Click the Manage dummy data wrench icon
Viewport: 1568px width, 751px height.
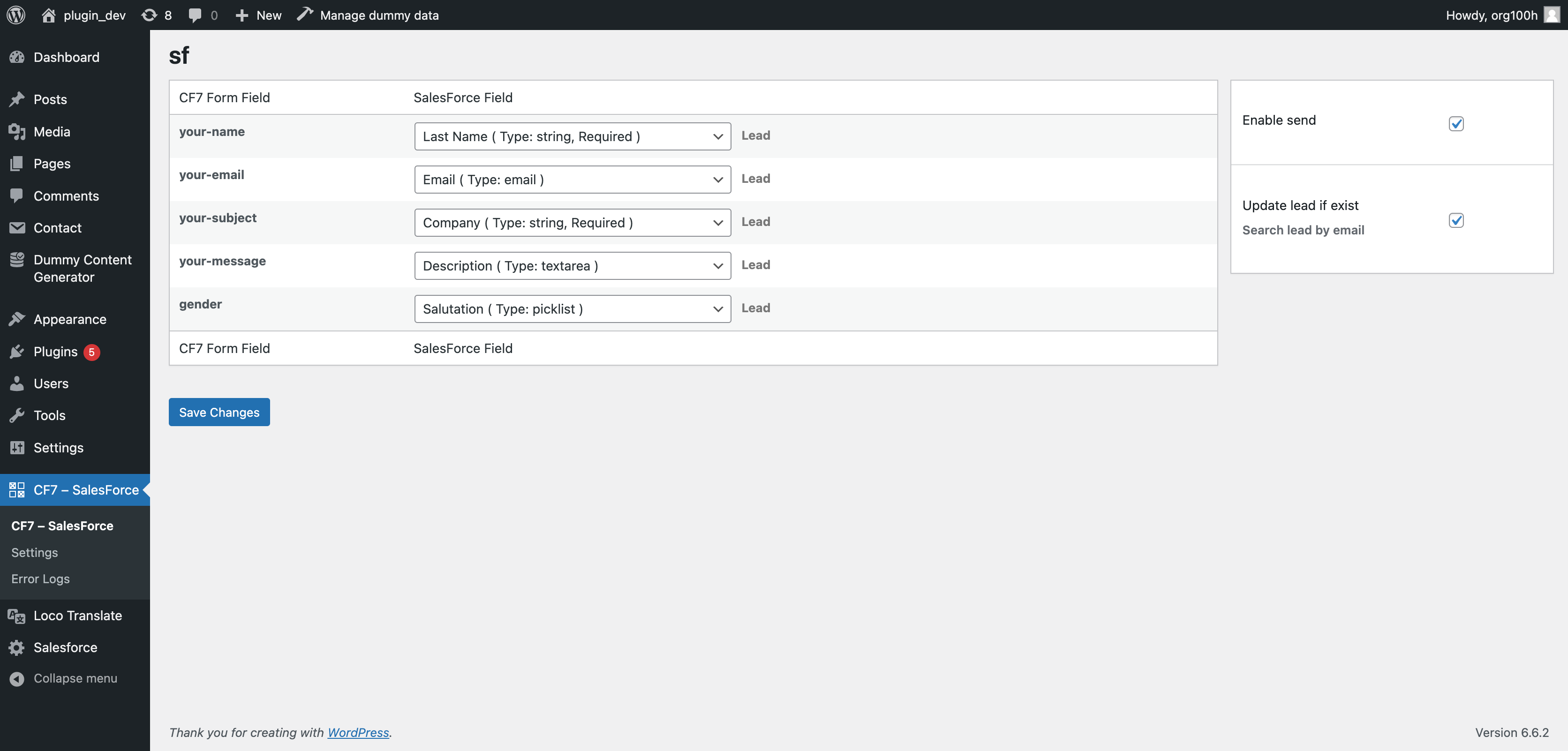[x=305, y=15]
